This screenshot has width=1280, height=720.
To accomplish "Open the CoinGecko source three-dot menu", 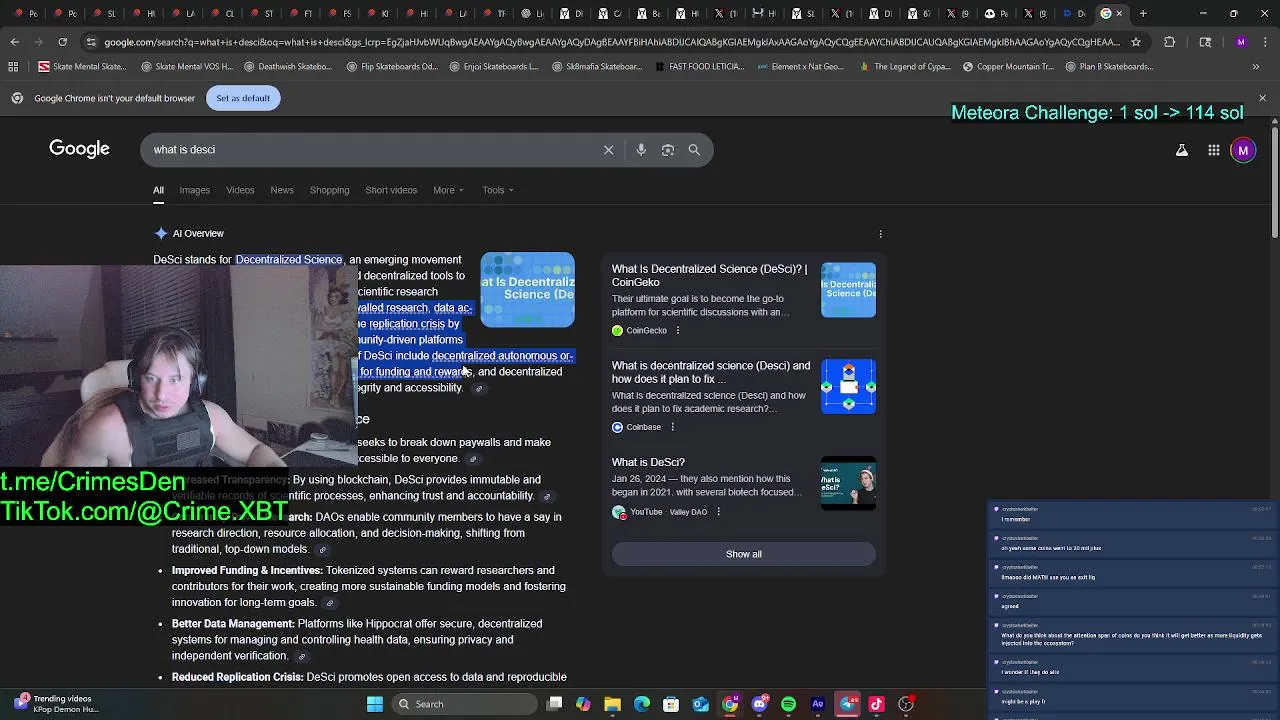I will click(677, 331).
